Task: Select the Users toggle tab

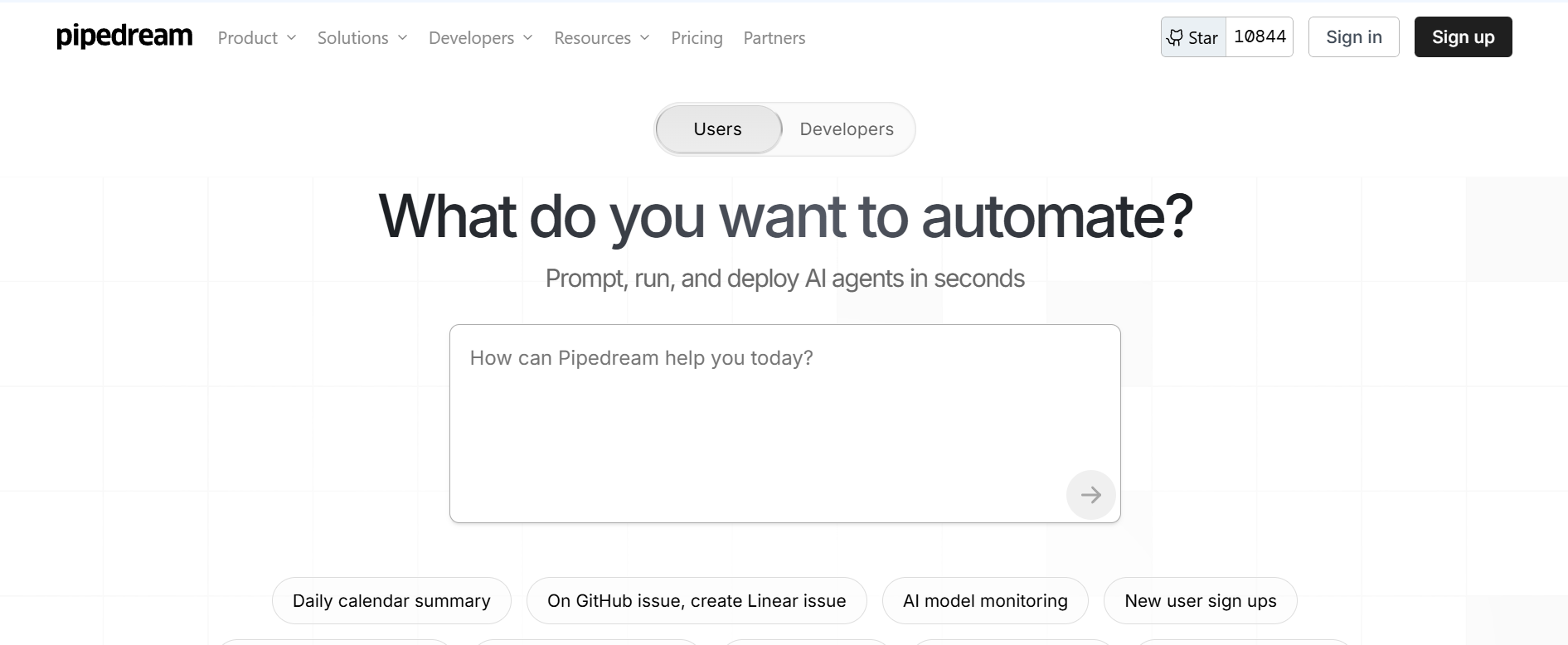Action: pyautogui.click(x=718, y=129)
